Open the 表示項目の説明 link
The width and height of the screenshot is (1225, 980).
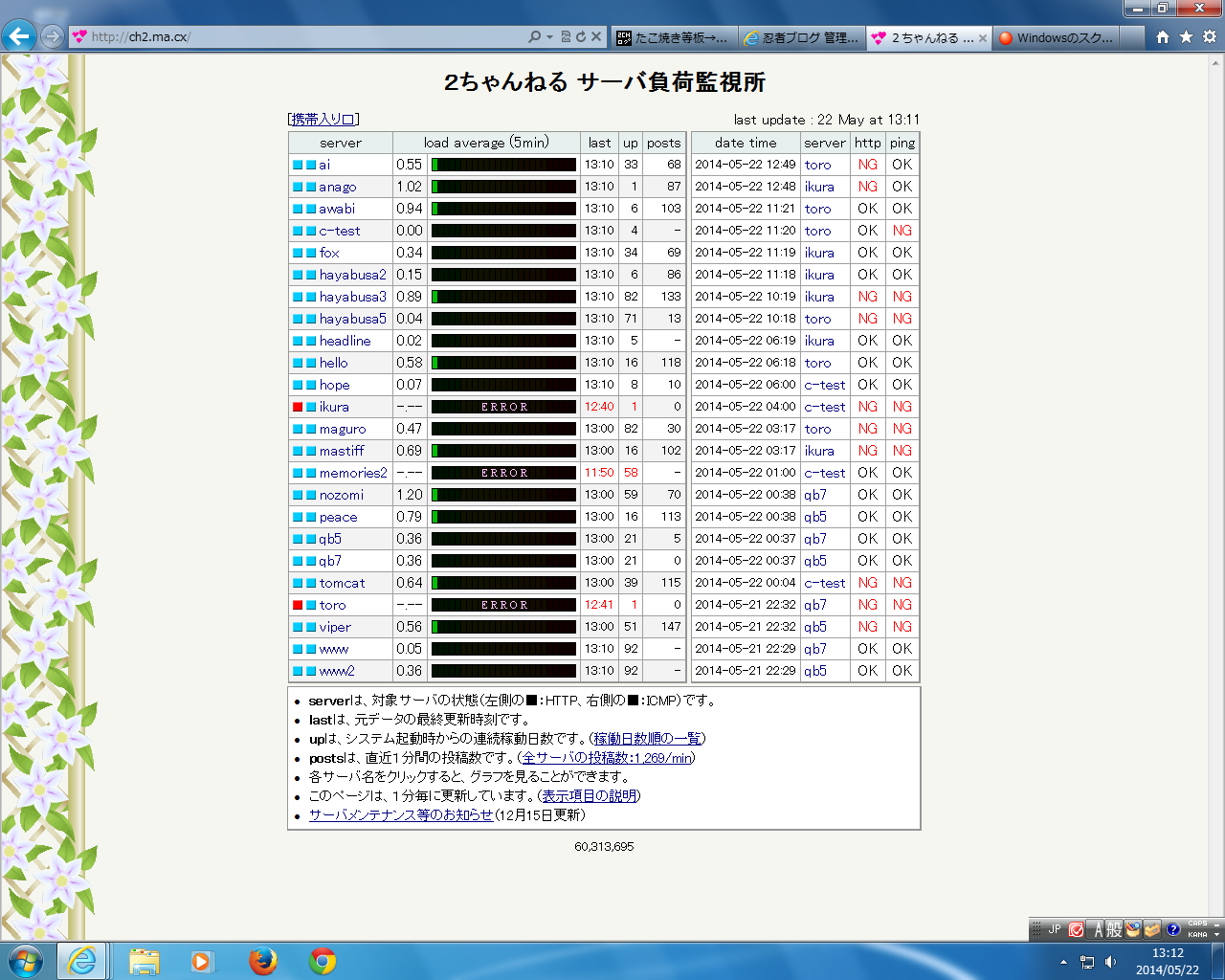pyautogui.click(x=589, y=796)
